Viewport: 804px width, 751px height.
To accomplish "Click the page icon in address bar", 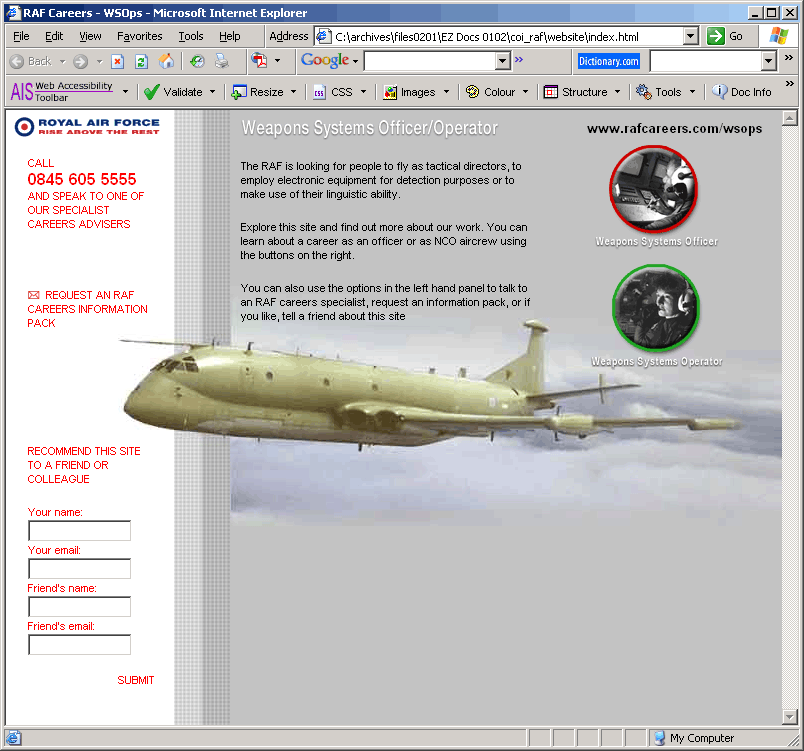I will (x=322, y=36).
